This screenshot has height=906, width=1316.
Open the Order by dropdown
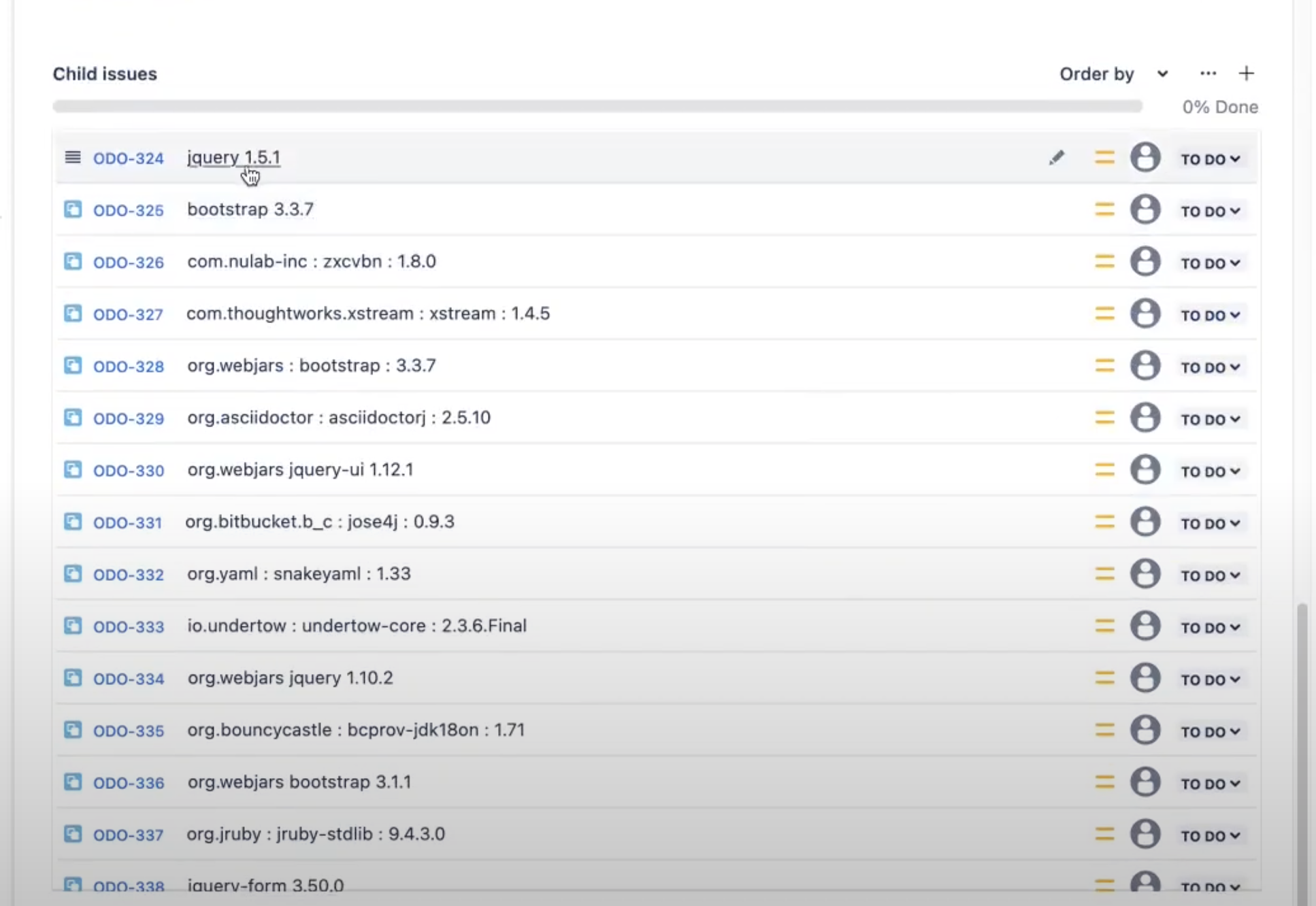(1114, 73)
